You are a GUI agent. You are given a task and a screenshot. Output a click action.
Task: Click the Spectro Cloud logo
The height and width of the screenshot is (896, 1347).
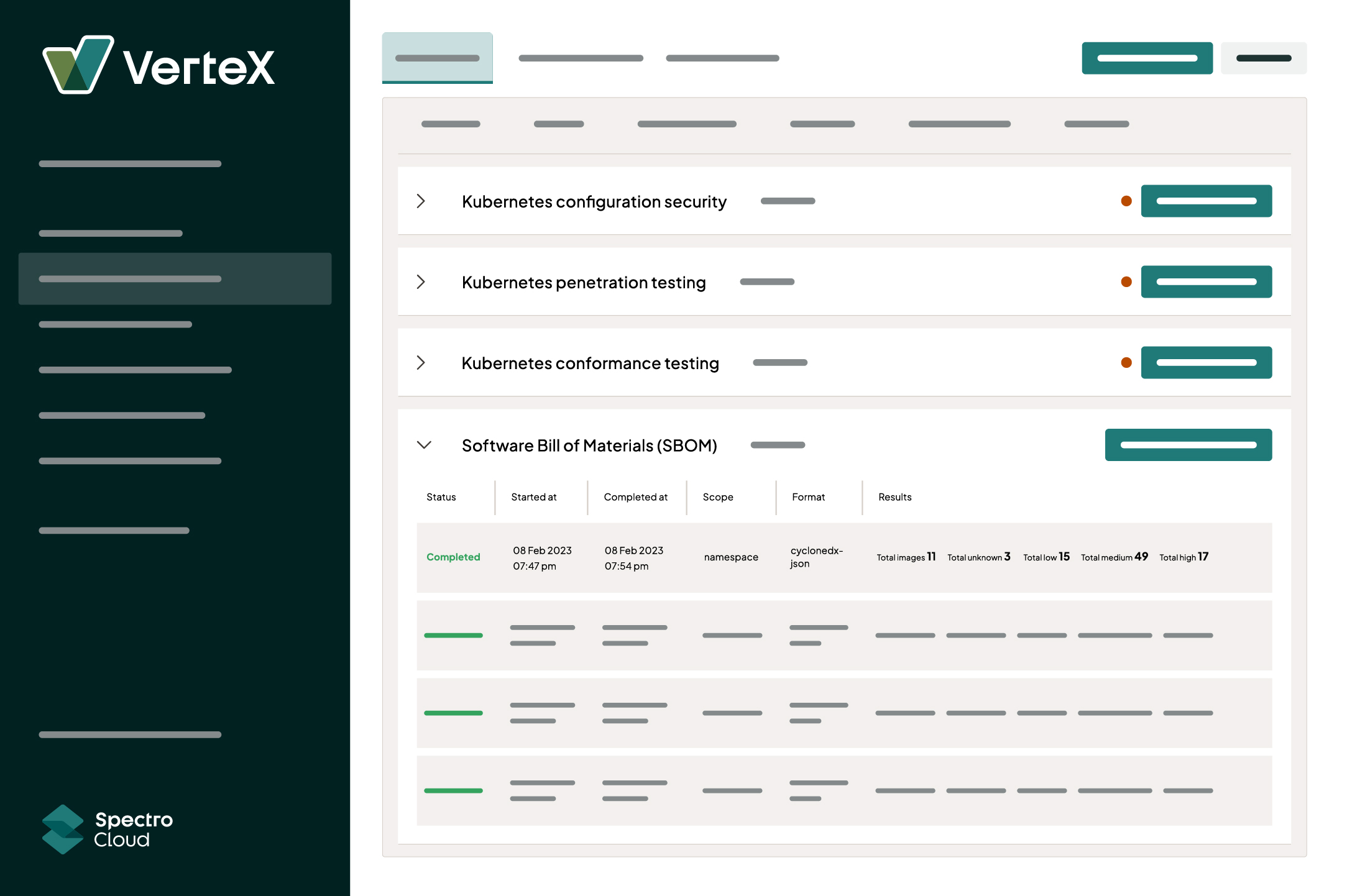click(x=107, y=829)
